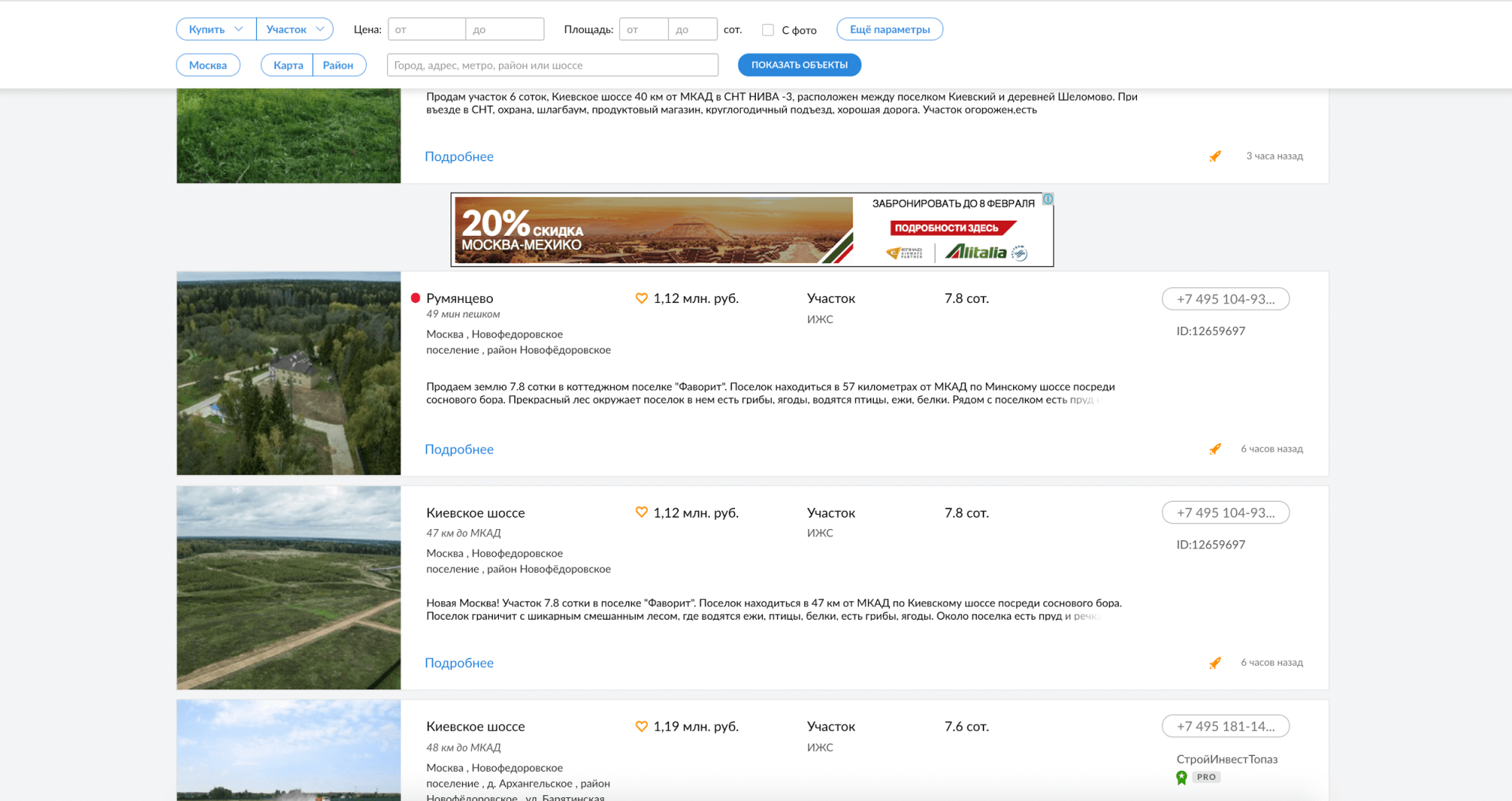
Task: Click the '48 км до МКАД' text
Action: pos(463,747)
